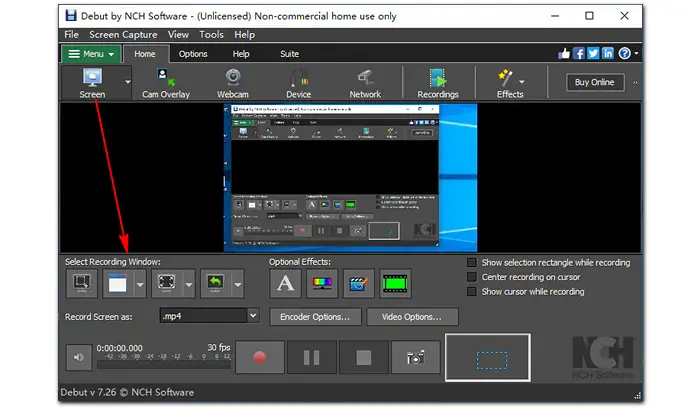Open the View menu
The image size is (700, 407).
click(178, 34)
